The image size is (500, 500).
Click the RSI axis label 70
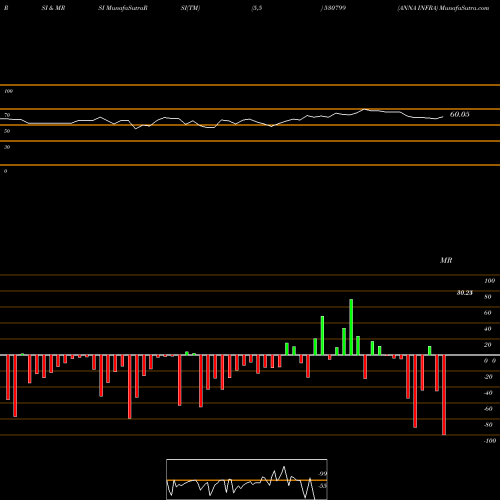[x=7, y=115]
